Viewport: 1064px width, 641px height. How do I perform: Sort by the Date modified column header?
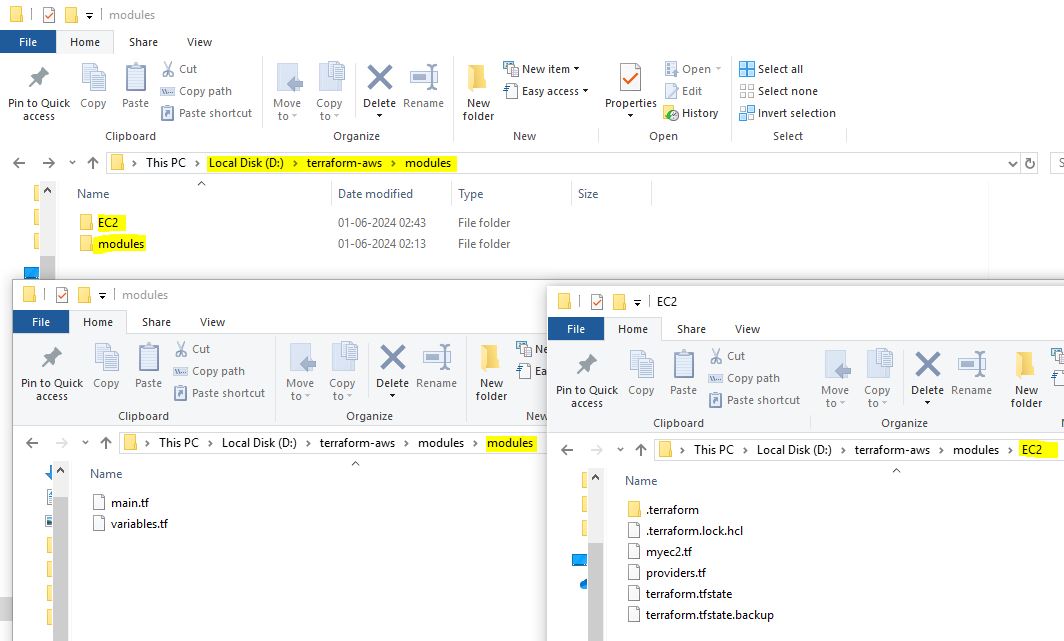point(375,194)
